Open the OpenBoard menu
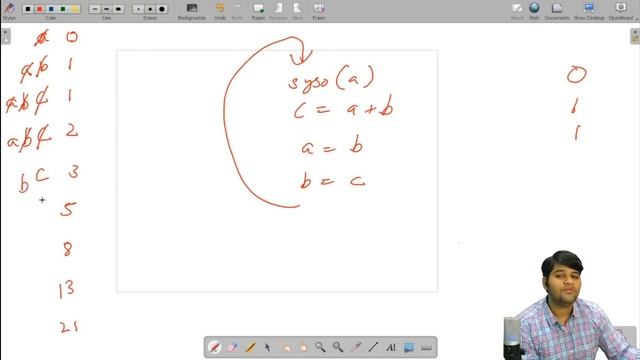Image resolution: width=640 pixels, height=360 pixels. coord(622,11)
